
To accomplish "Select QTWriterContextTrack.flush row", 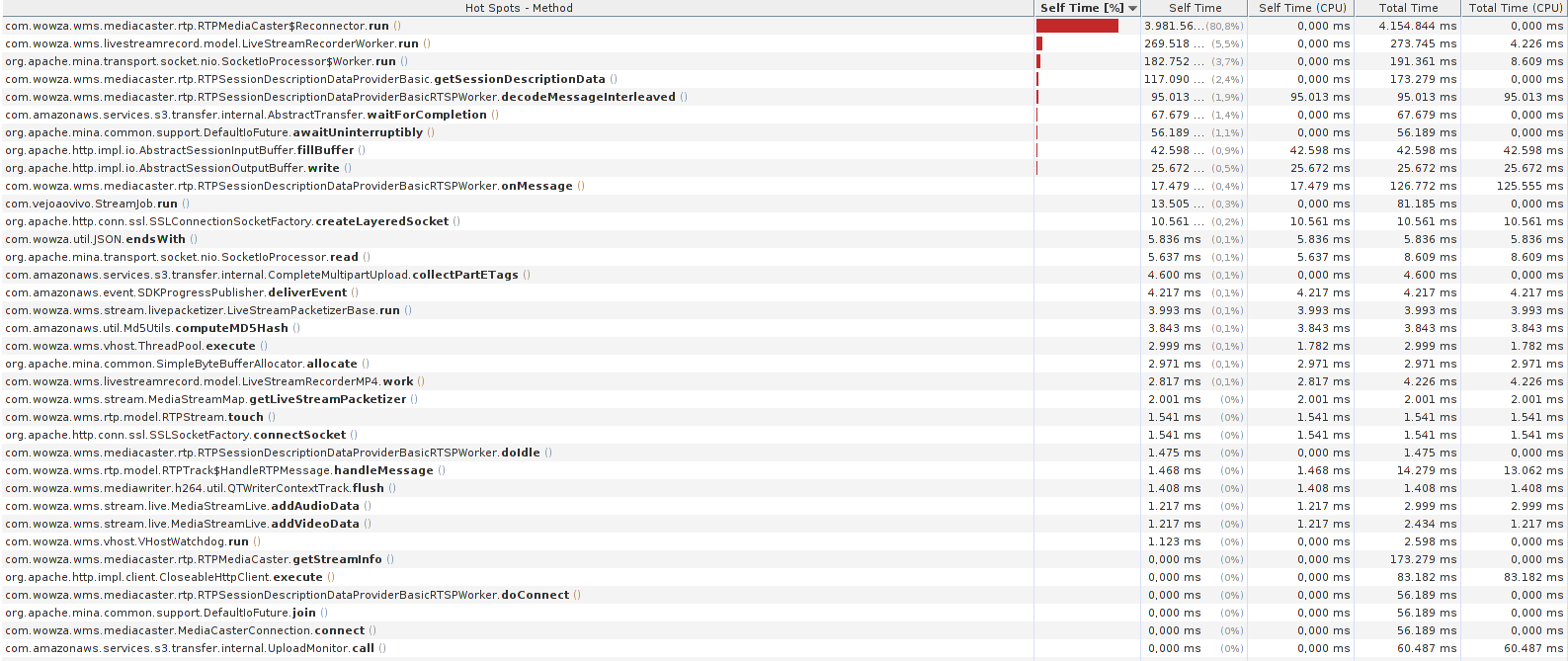I will 784,488.
